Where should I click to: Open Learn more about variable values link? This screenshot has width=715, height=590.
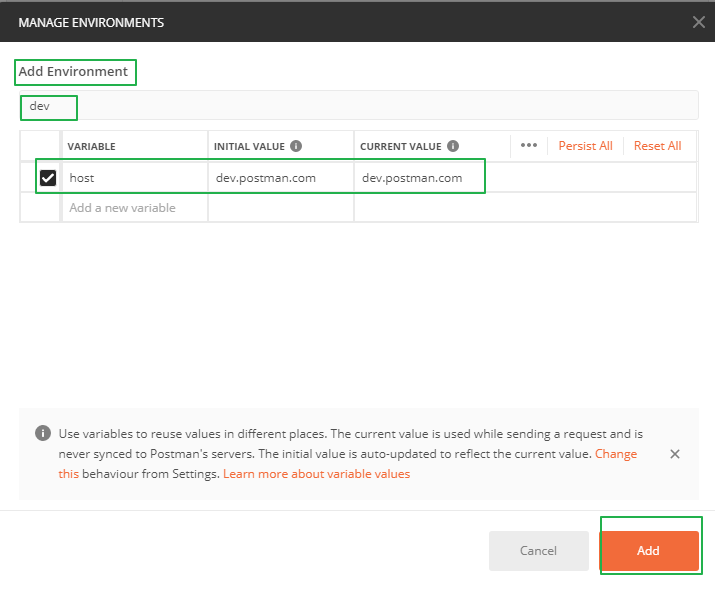point(316,474)
